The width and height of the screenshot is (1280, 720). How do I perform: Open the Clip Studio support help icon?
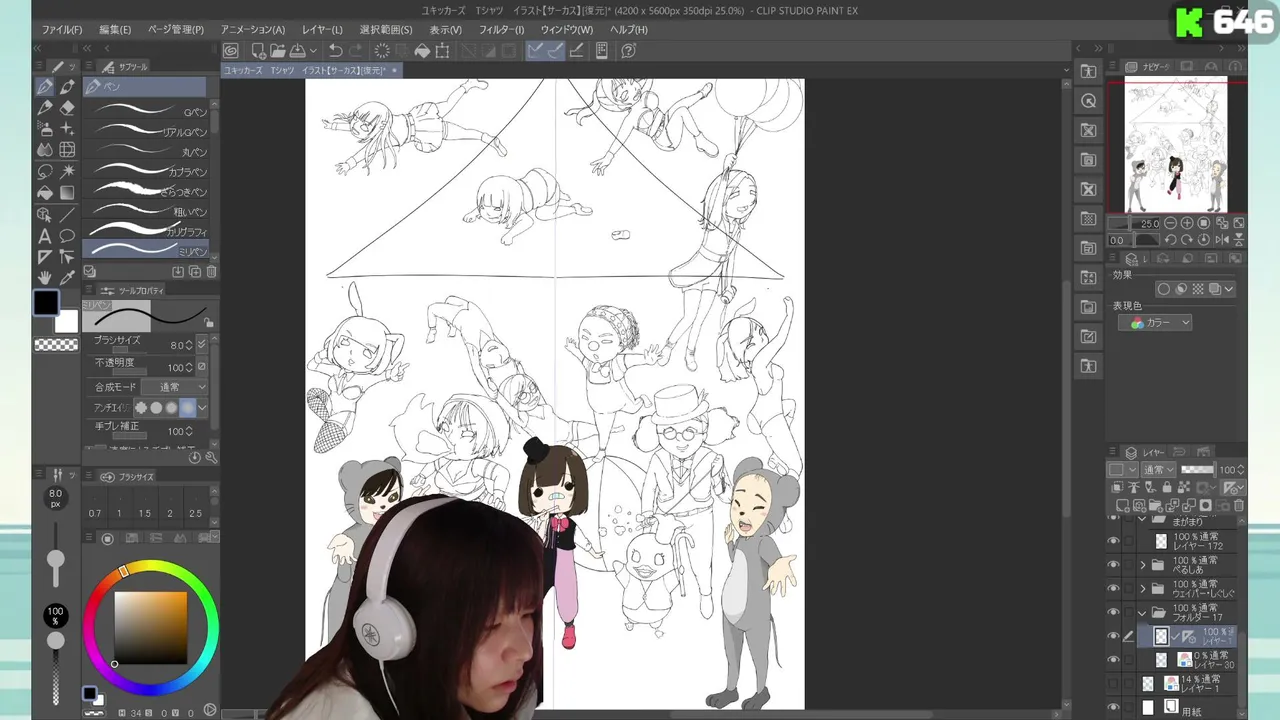[x=628, y=51]
